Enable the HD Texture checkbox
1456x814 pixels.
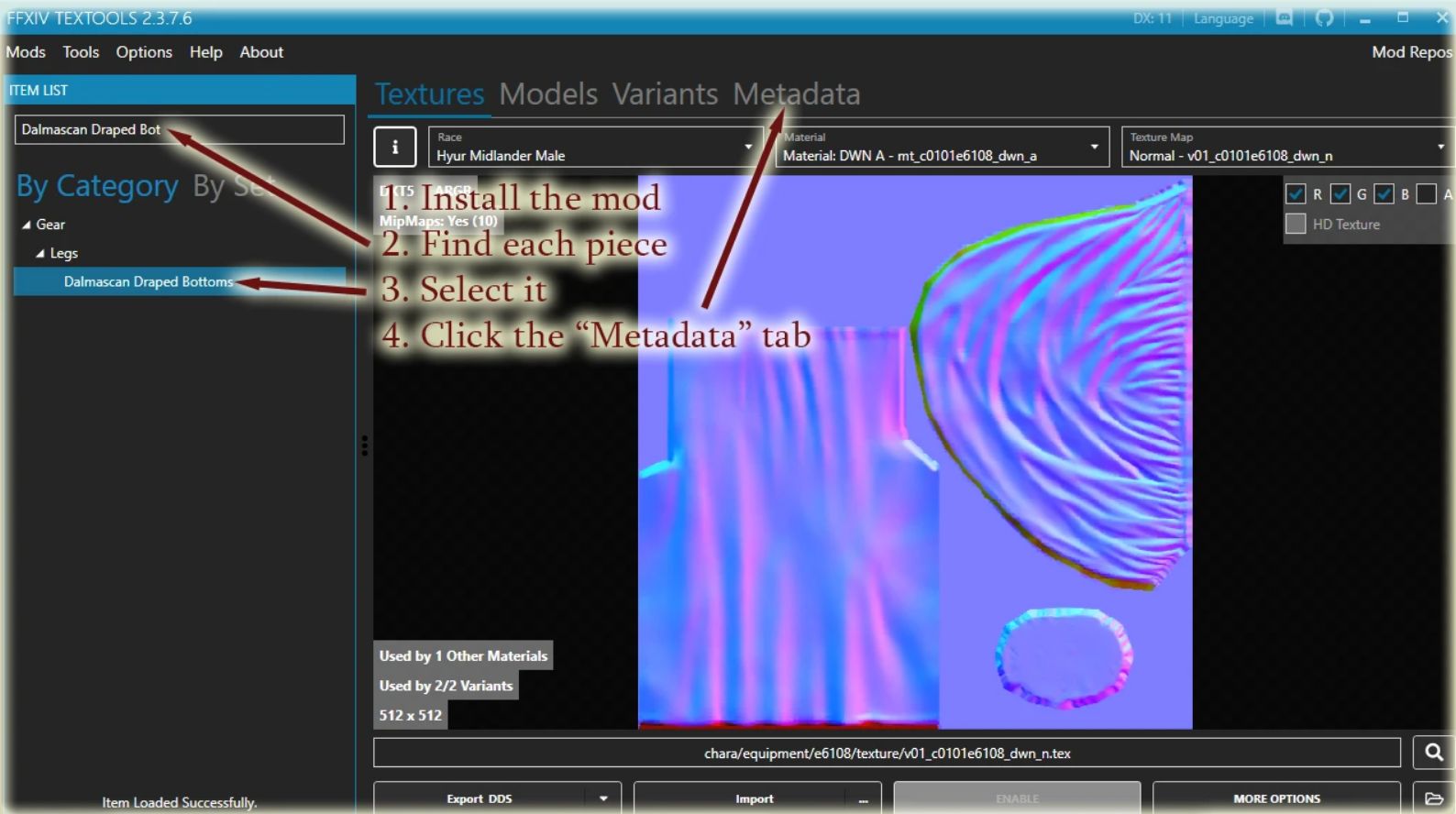tap(1296, 224)
